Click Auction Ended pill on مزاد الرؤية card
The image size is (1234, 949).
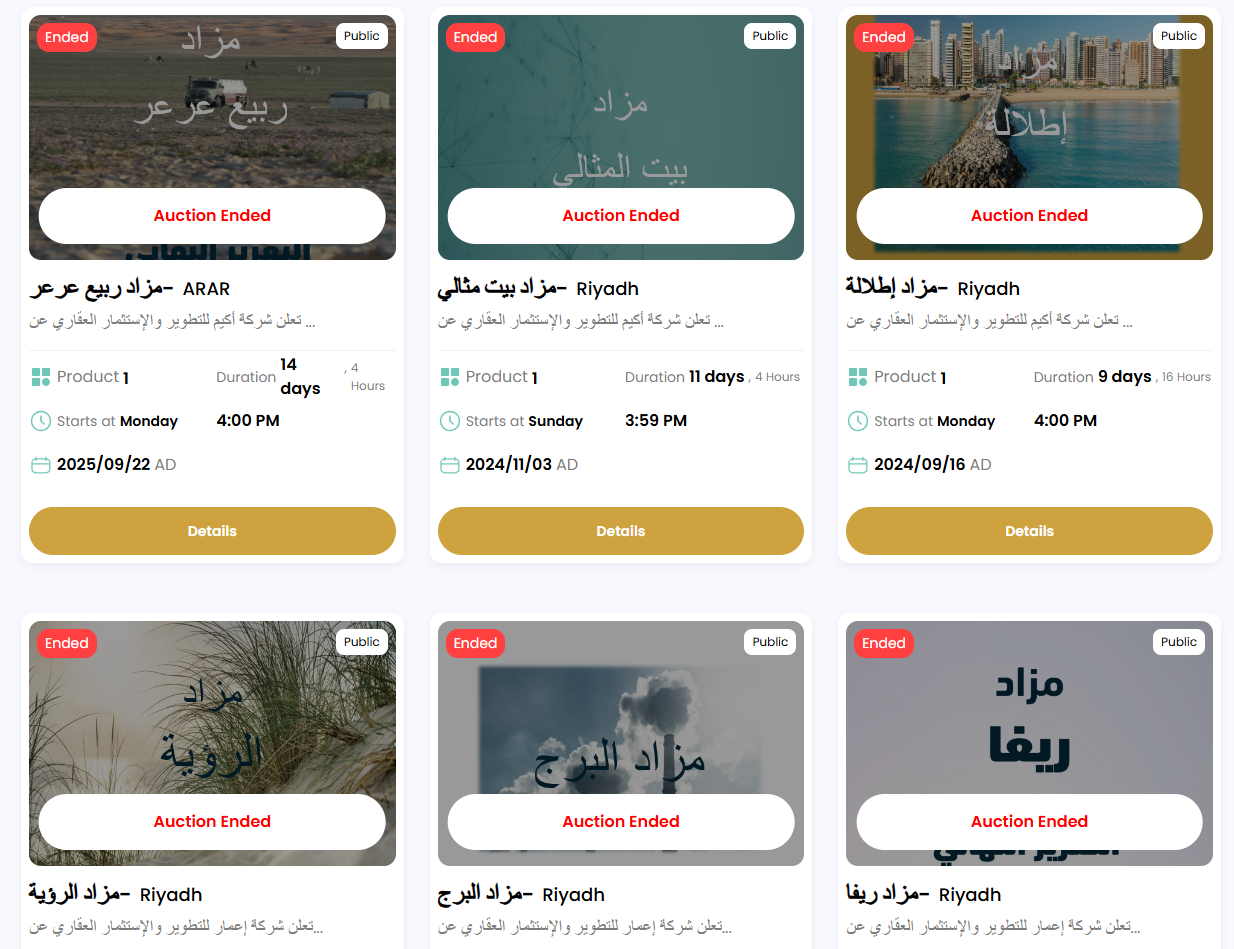[212, 822]
